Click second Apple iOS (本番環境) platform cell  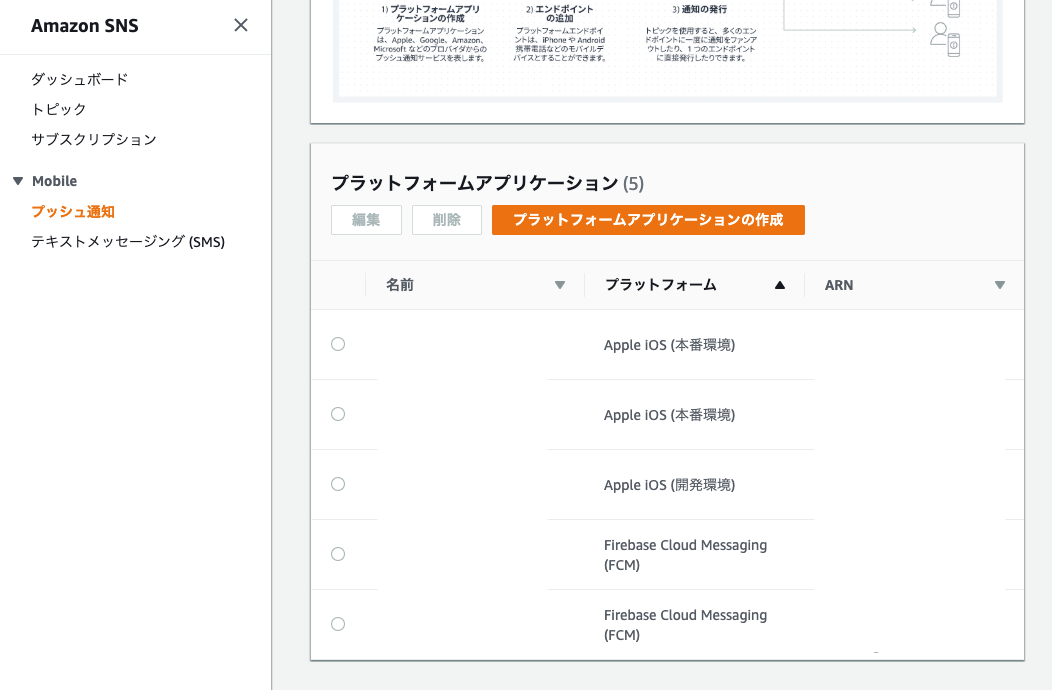point(670,415)
